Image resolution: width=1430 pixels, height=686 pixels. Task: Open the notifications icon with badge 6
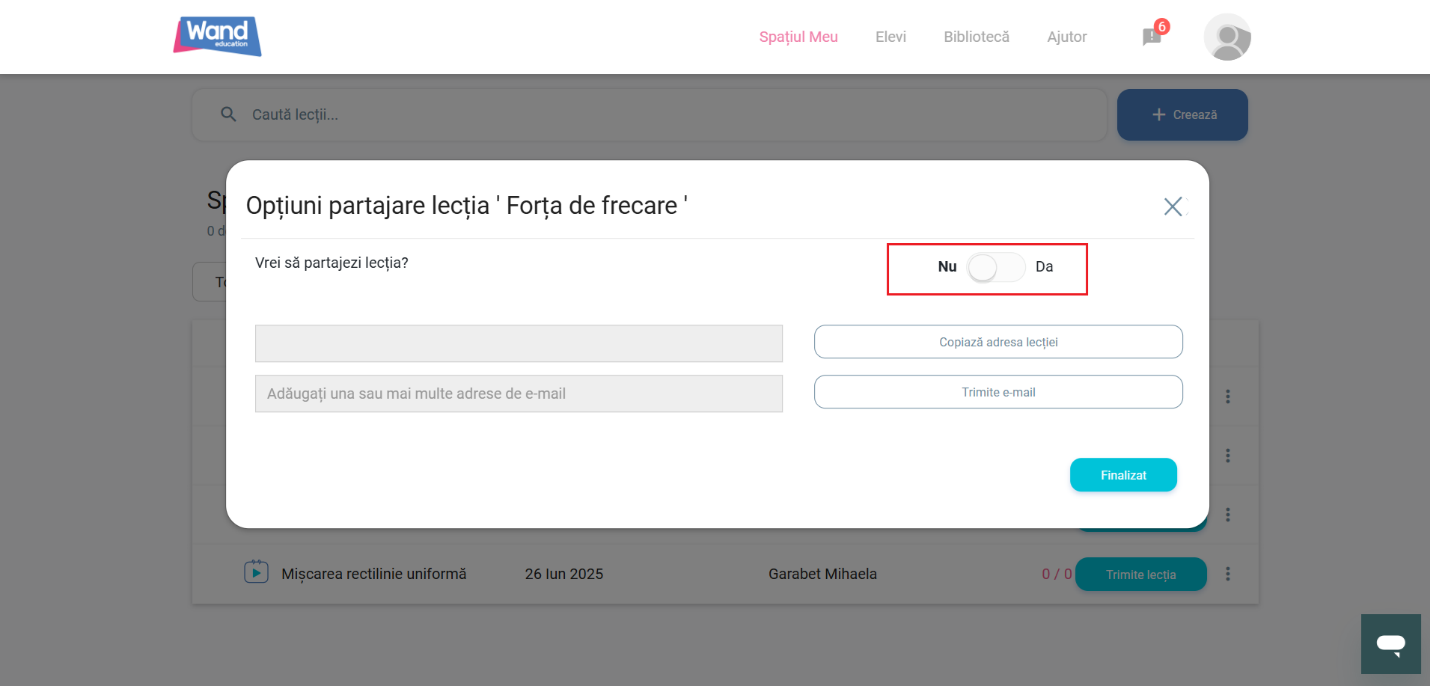1152,37
